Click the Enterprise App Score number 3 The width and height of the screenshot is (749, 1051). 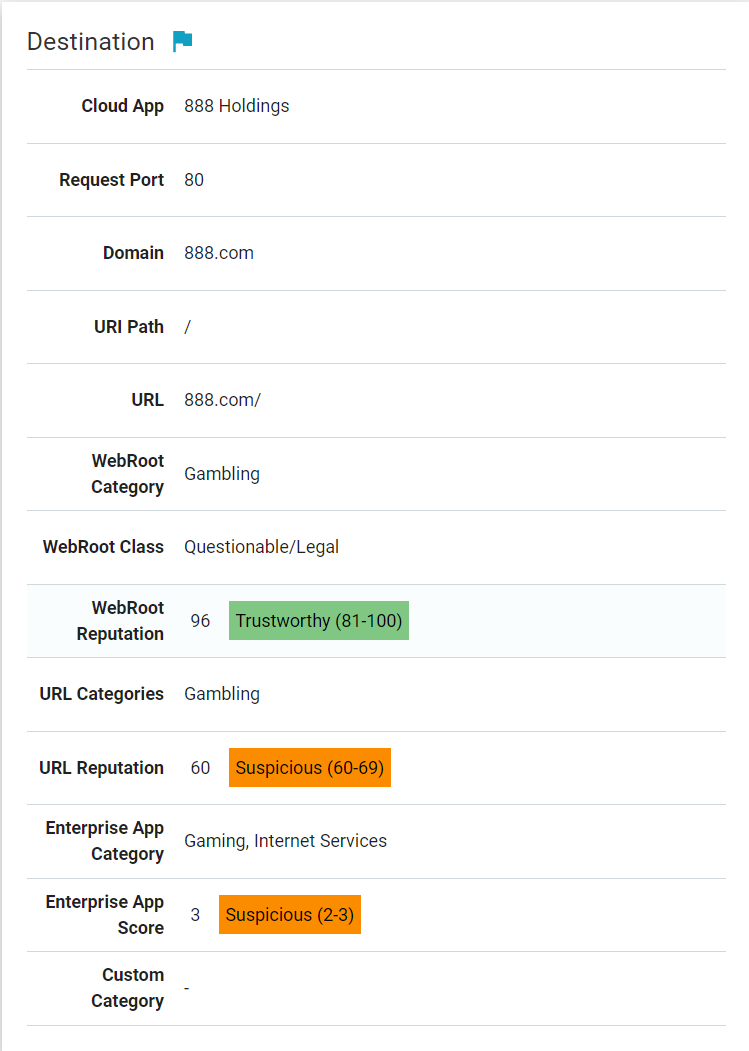pyautogui.click(x=195, y=914)
